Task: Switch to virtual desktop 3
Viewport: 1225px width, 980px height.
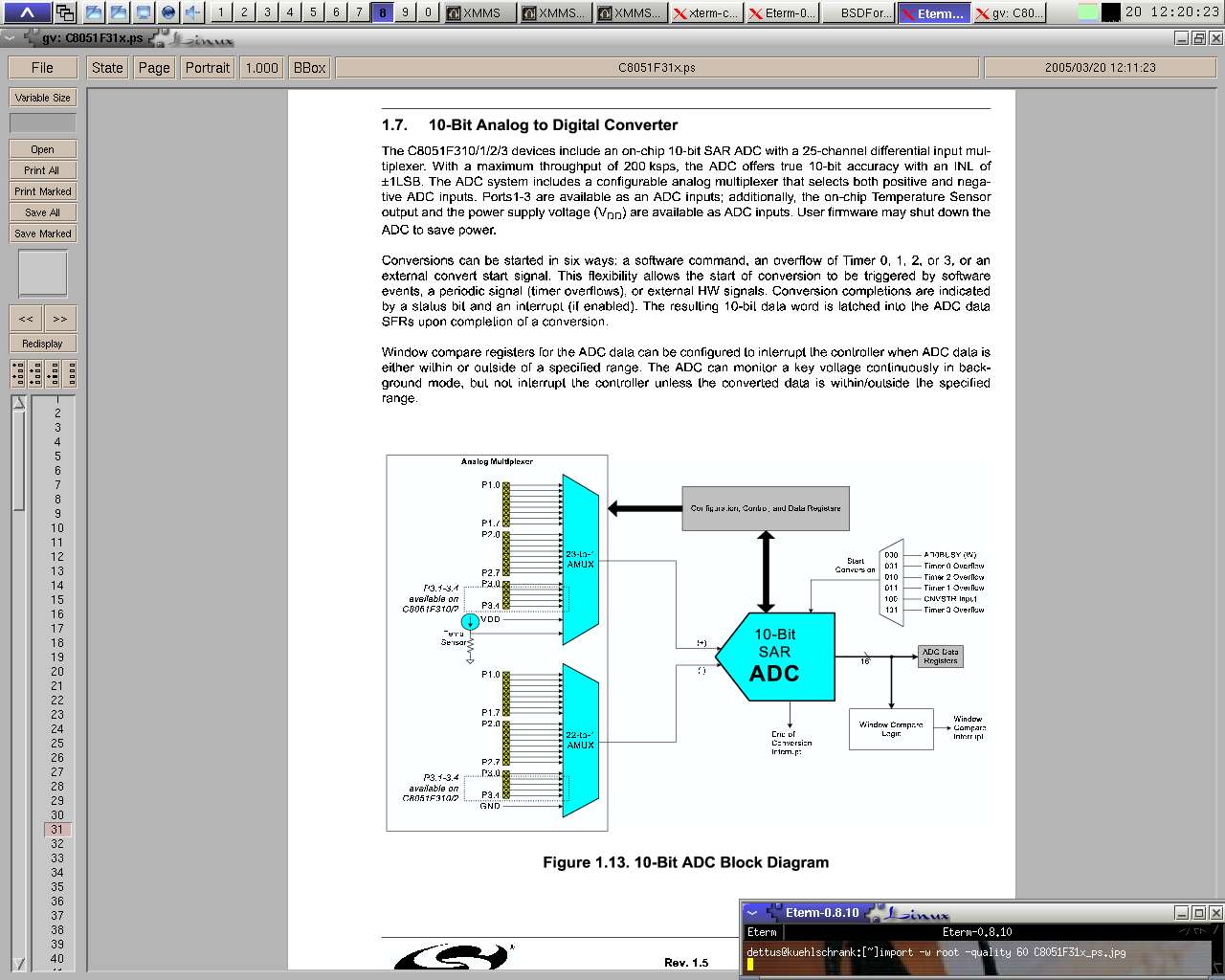Action: [267, 12]
